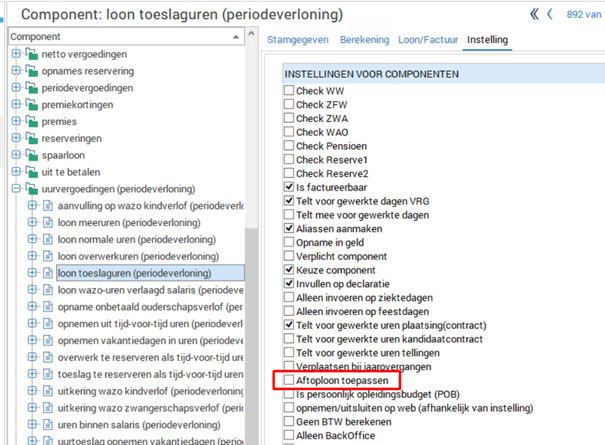Click document icon of loon meeruren
This screenshot has width=605, height=445.
point(47,222)
